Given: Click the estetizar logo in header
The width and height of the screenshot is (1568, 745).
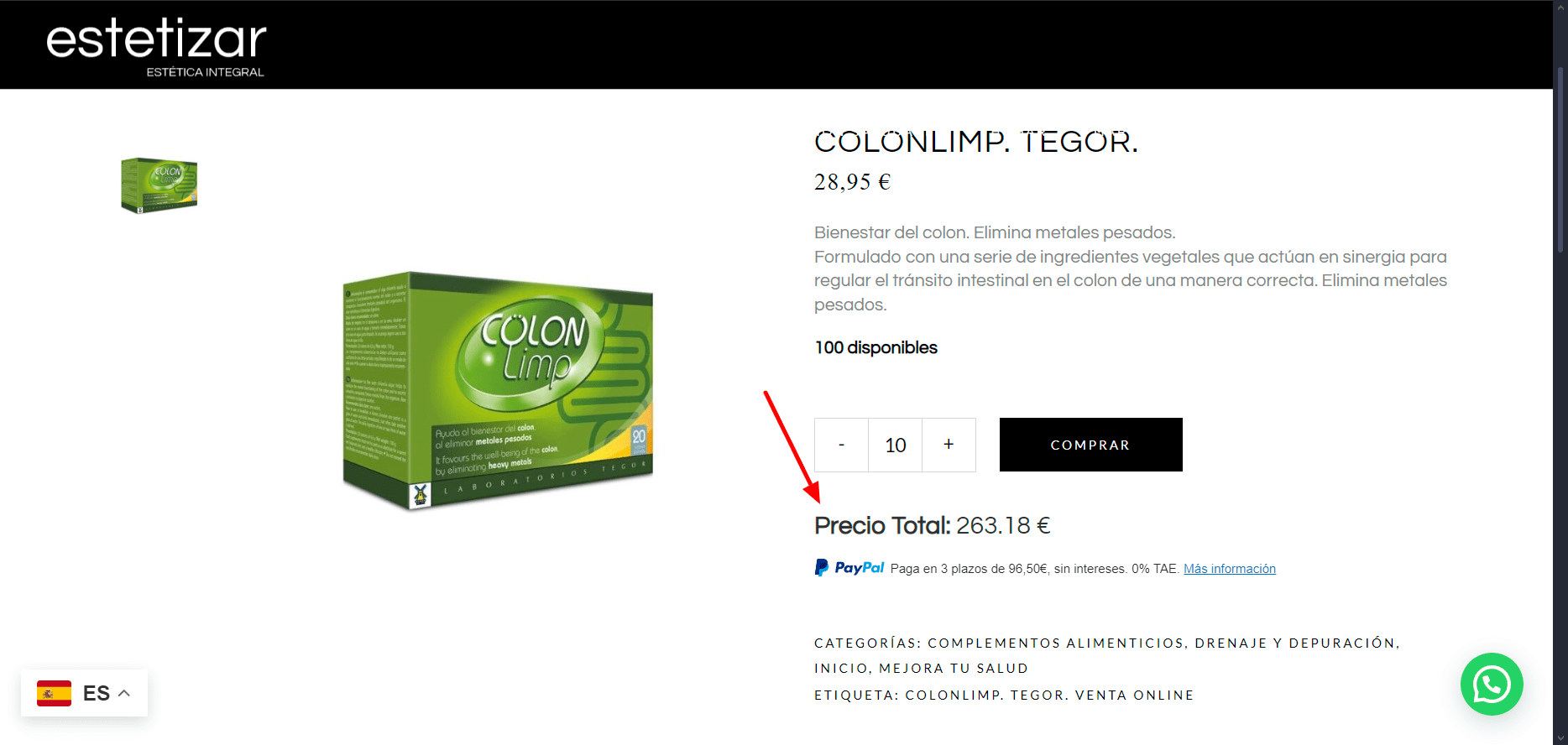Looking at the screenshot, I should tap(156, 47).
